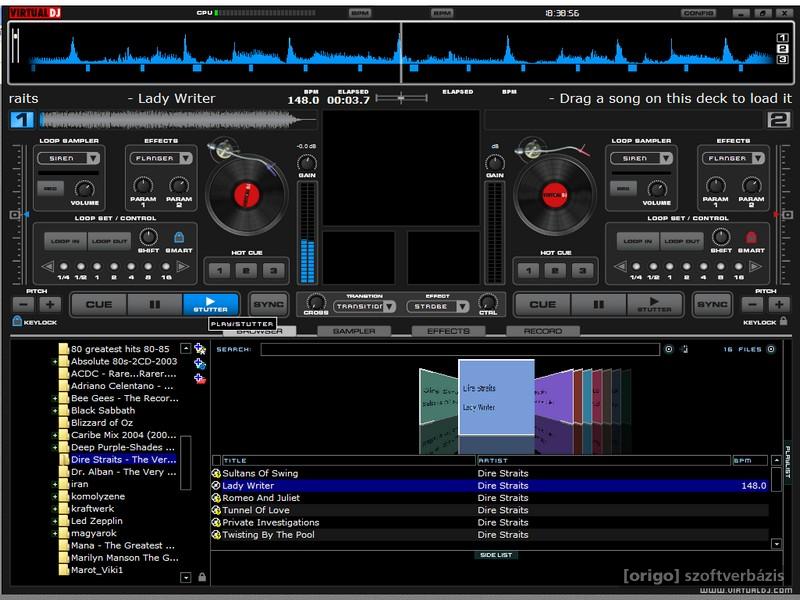The width and height of the screenshot is (800, 600).
Task: Pause deck 2
Action: [x=598, y=304]
